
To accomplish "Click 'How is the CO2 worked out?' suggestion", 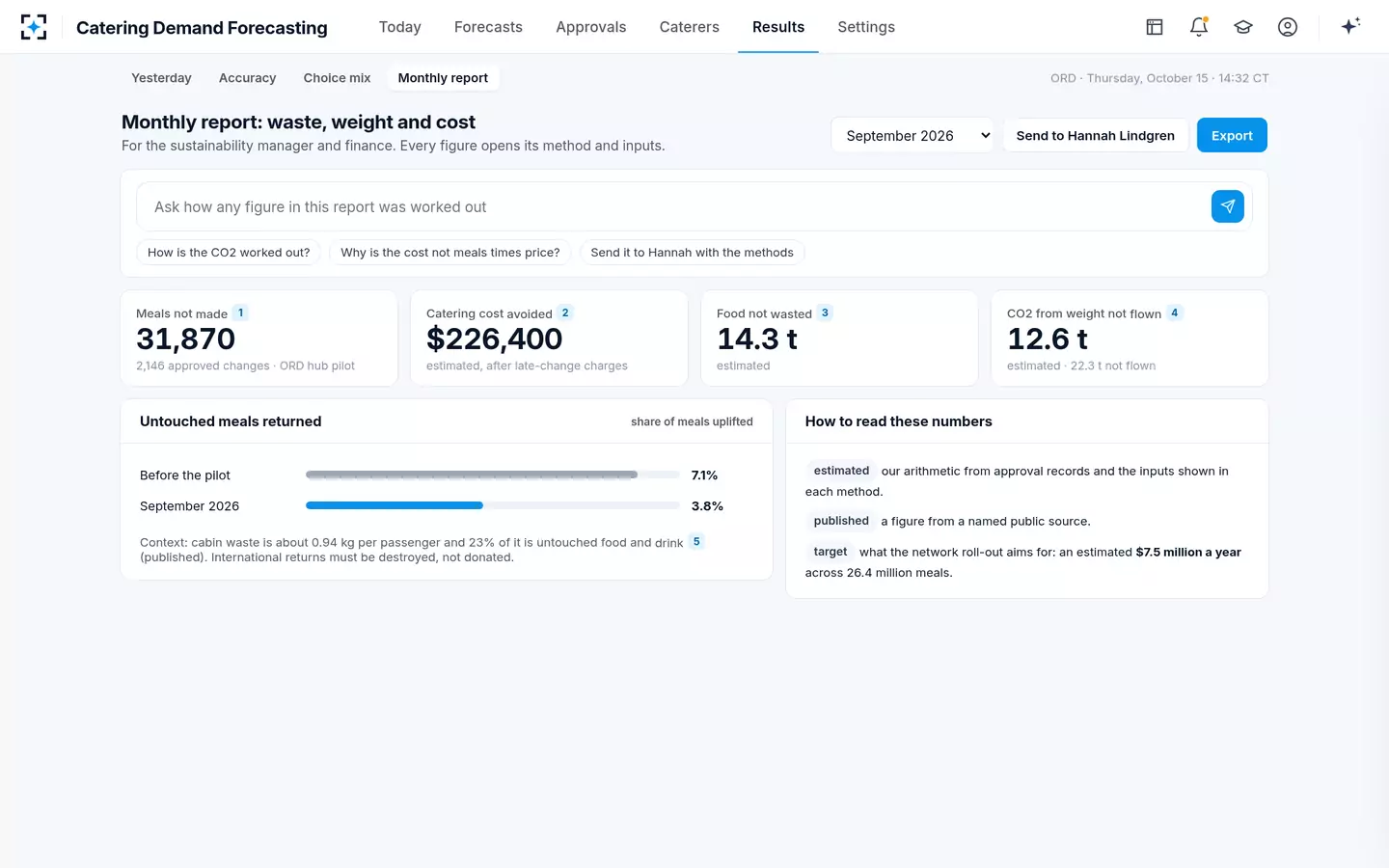I will [x=229, y=253].
